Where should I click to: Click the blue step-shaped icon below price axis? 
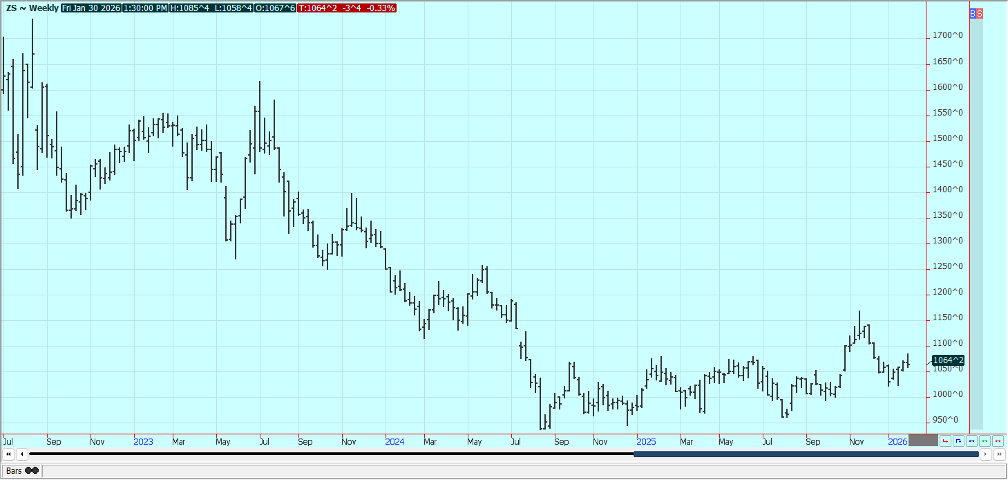pos(958,440)
